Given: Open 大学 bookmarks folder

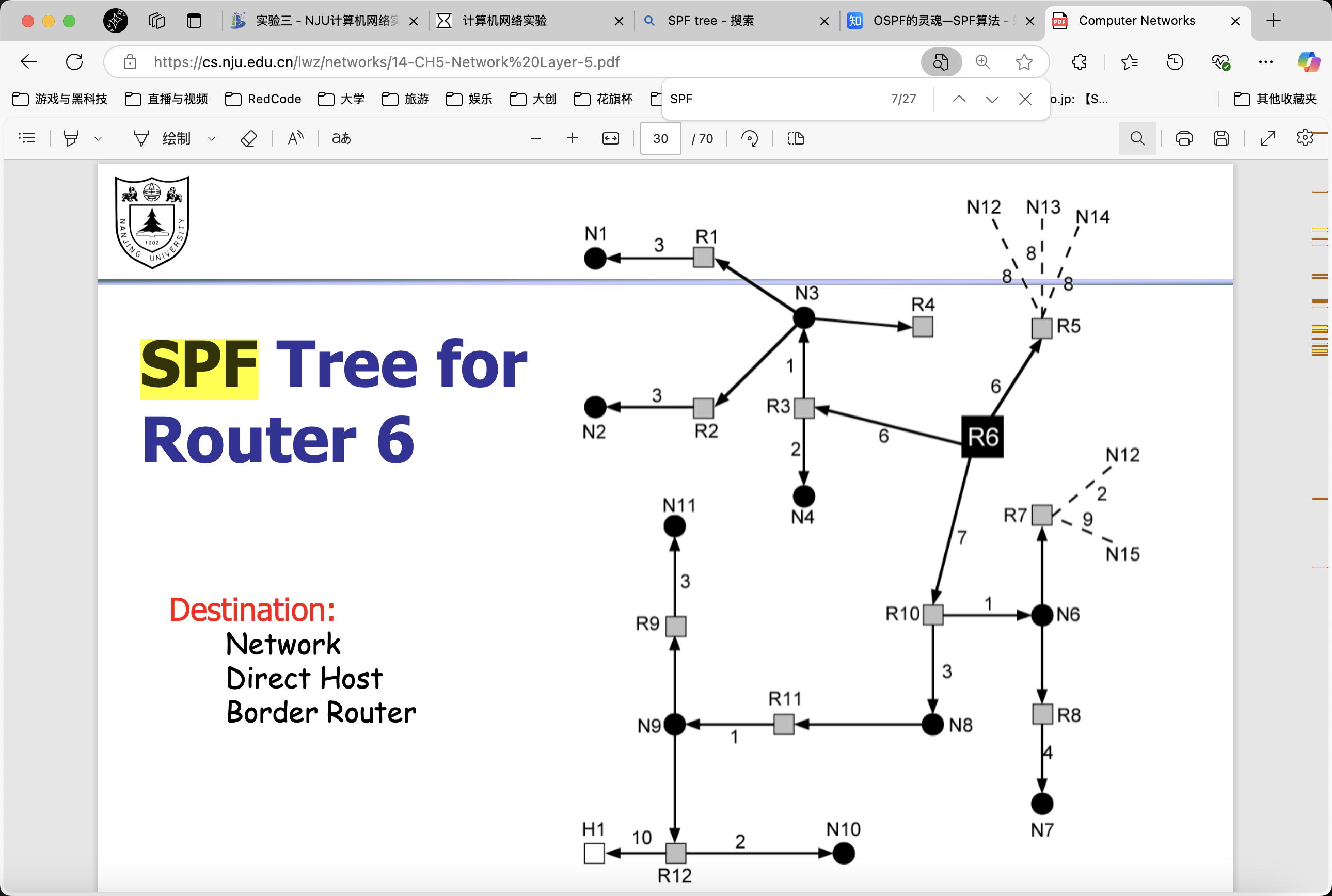Looking at the screenshot, I should point(341,99).
